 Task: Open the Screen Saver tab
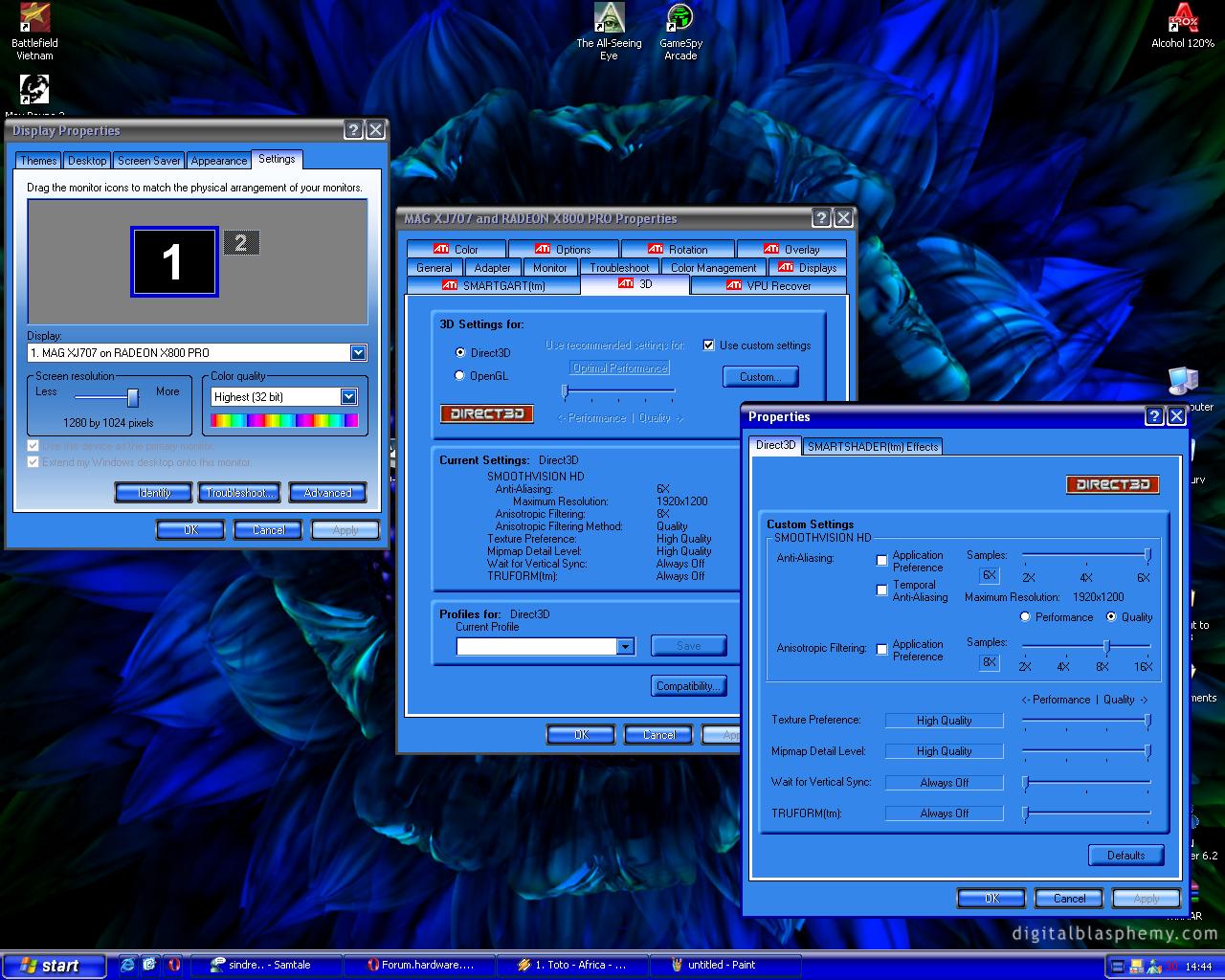(149, 161)
